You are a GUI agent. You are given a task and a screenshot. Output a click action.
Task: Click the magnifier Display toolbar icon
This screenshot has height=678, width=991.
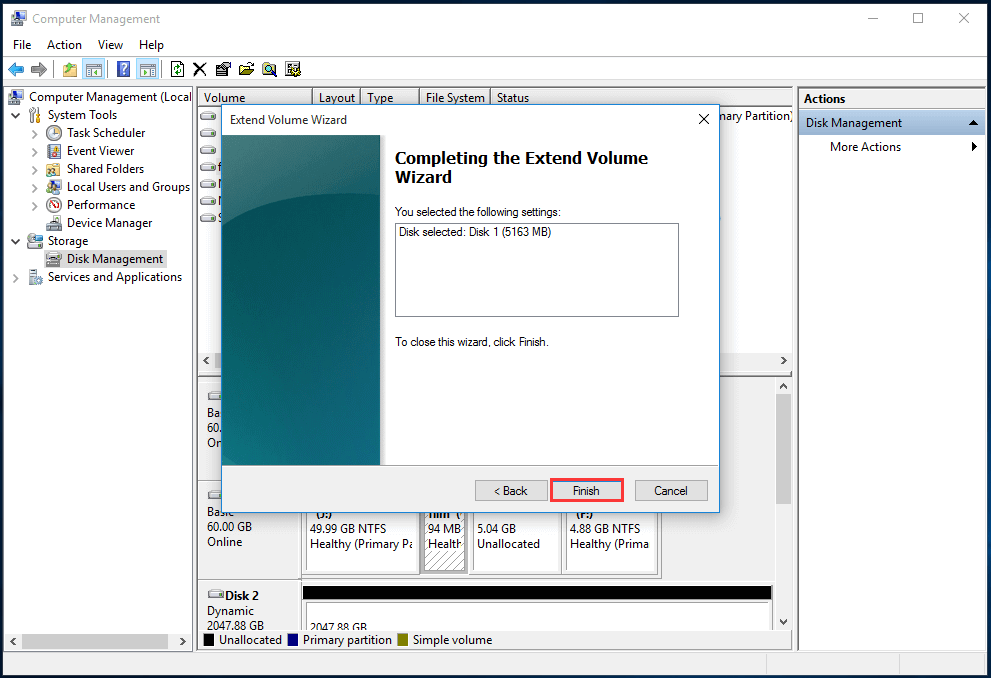point(270,68)
